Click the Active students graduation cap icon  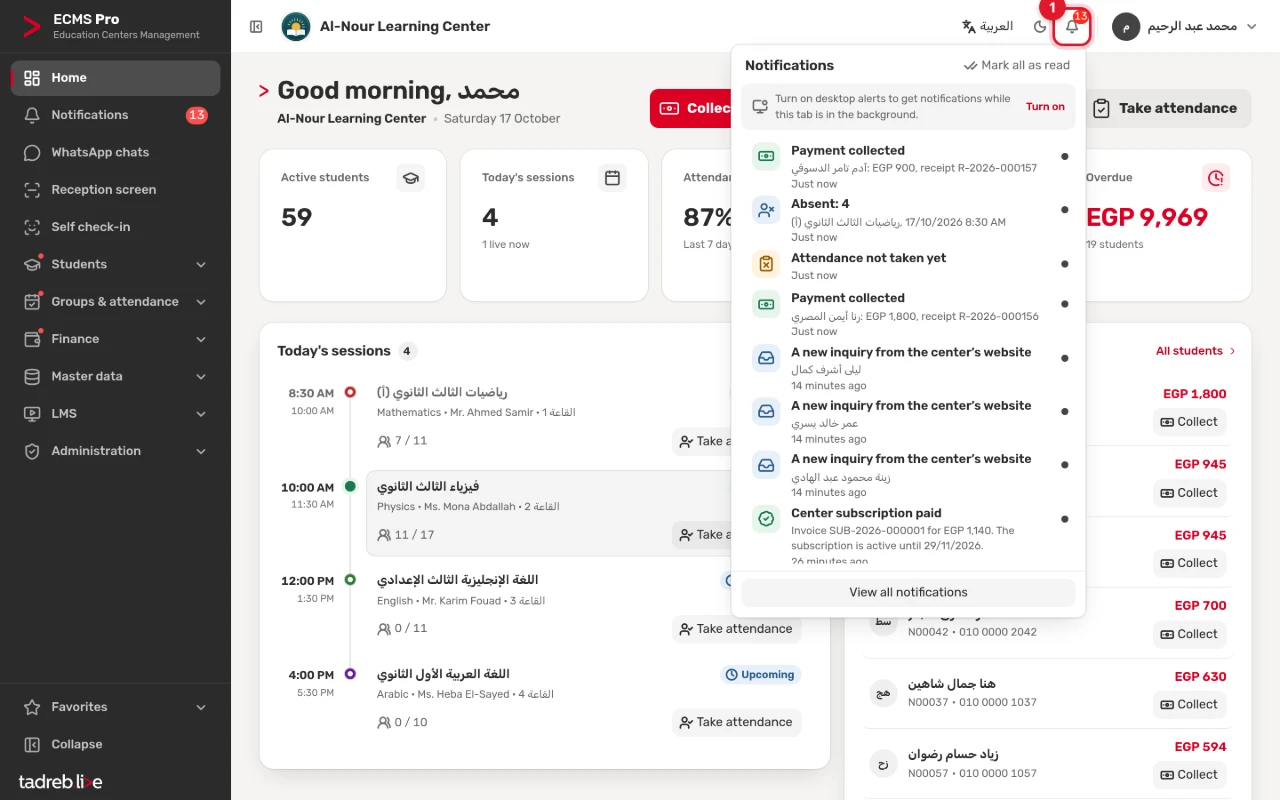tap(410, 178)
